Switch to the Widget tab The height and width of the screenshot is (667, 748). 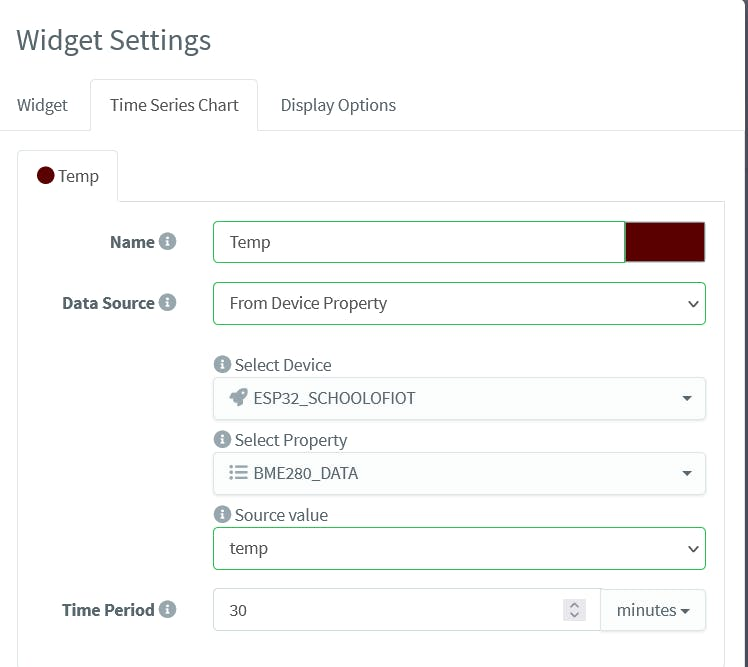pyautogui.click(x=43, y=105)
